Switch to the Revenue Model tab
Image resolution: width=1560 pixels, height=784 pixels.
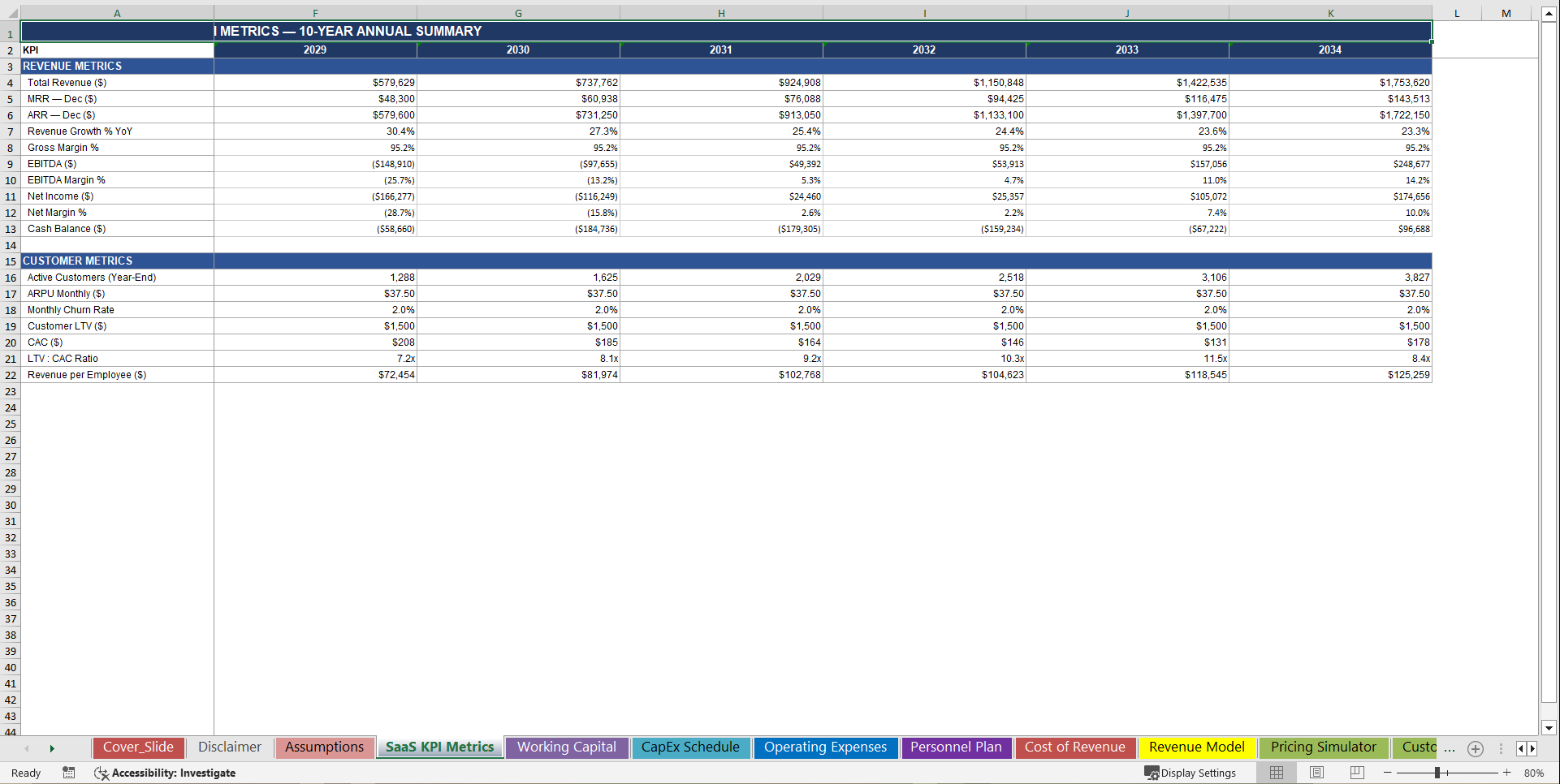coord(1197,747)
